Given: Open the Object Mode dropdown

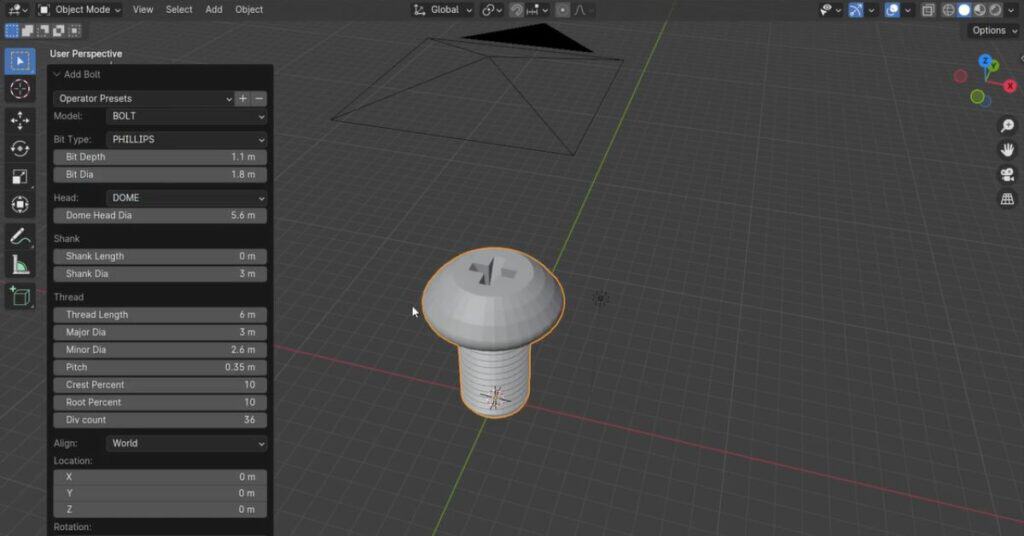Looking at the screenshot, I should 78,10.
